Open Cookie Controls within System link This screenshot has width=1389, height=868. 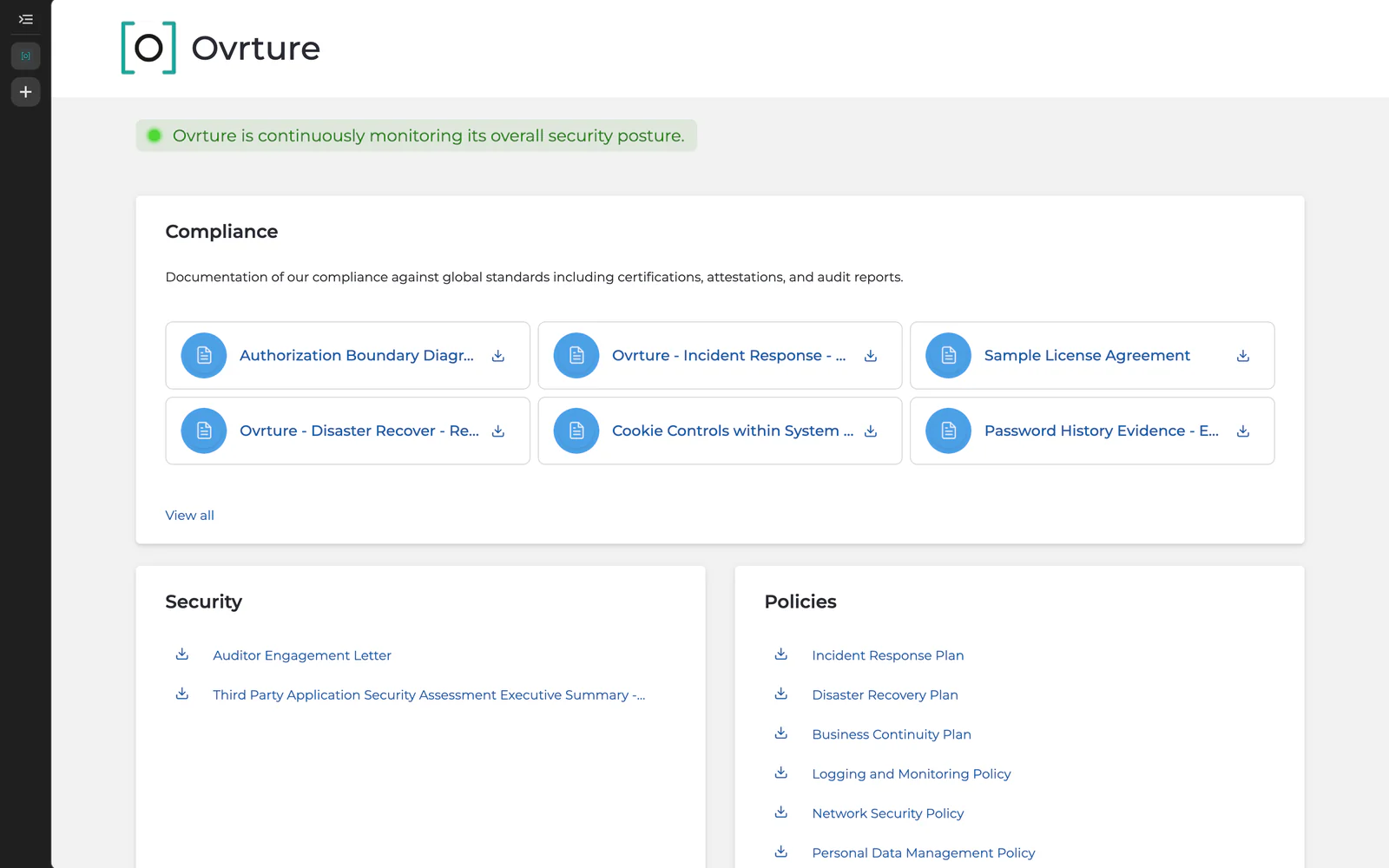coord(733,431)
